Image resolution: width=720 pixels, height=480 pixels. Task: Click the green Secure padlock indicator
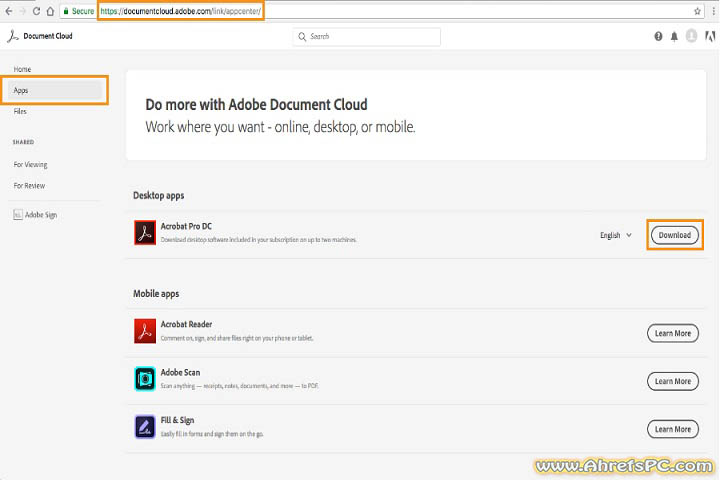(x=78, y=11)
